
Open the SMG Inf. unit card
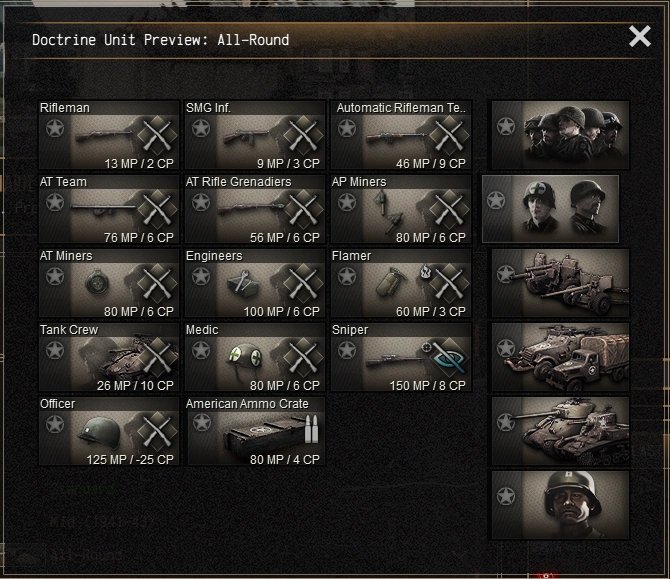point(255,135)
